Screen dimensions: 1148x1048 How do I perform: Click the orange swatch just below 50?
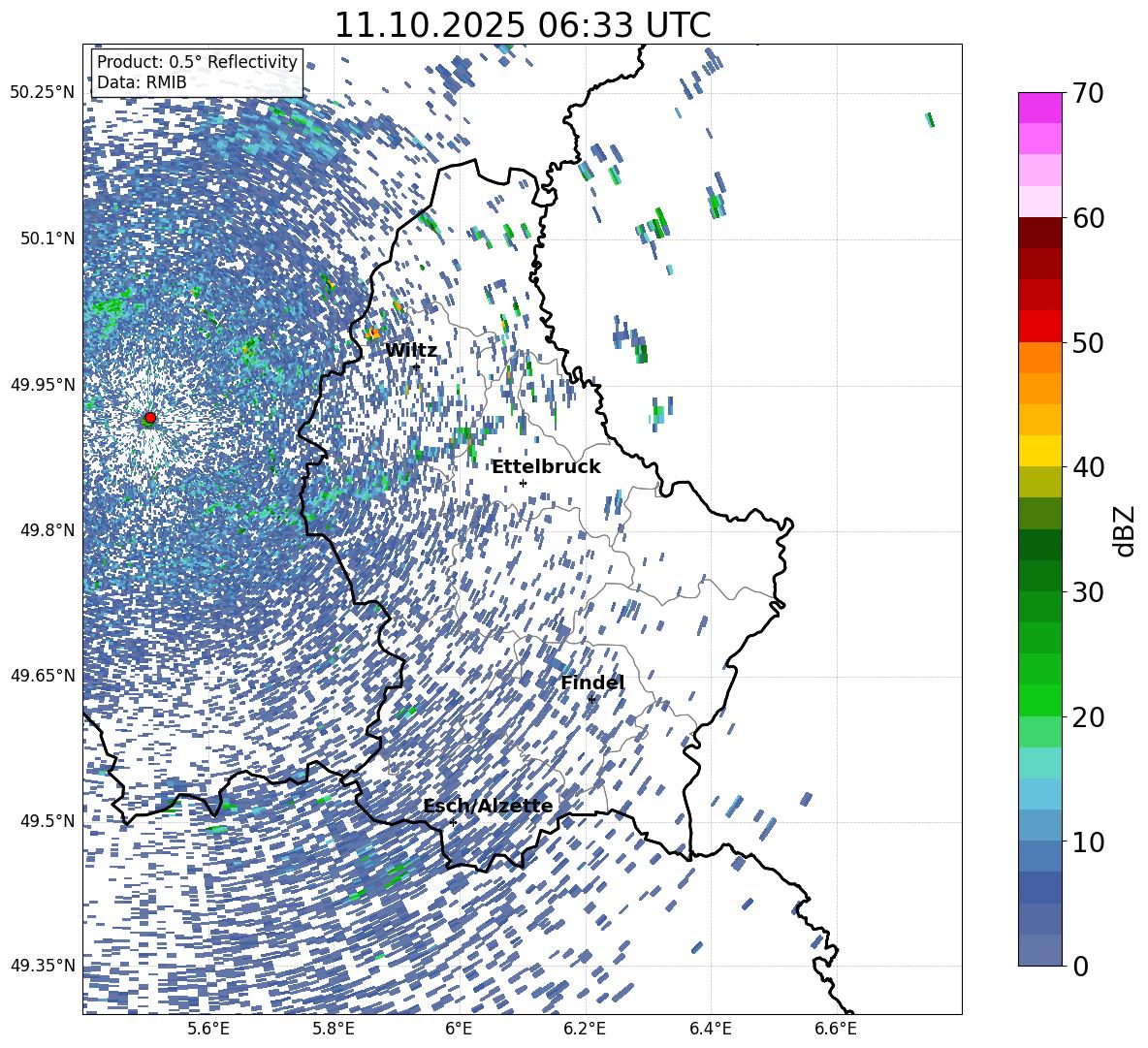[1039, 358]
